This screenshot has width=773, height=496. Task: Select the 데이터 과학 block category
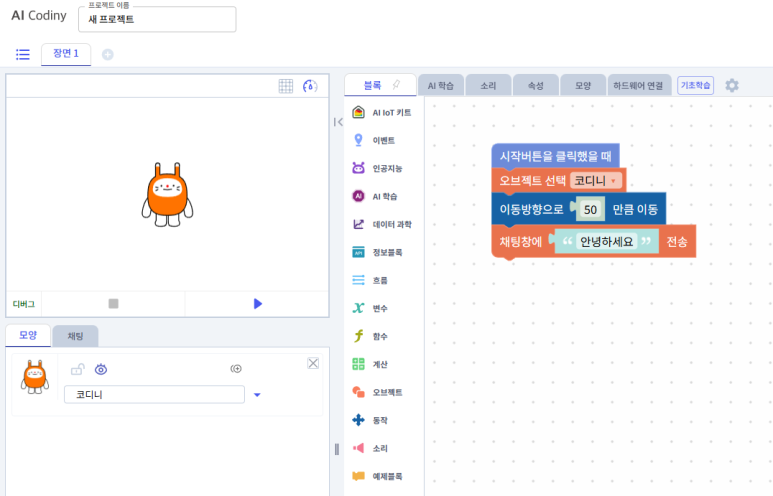382,224
